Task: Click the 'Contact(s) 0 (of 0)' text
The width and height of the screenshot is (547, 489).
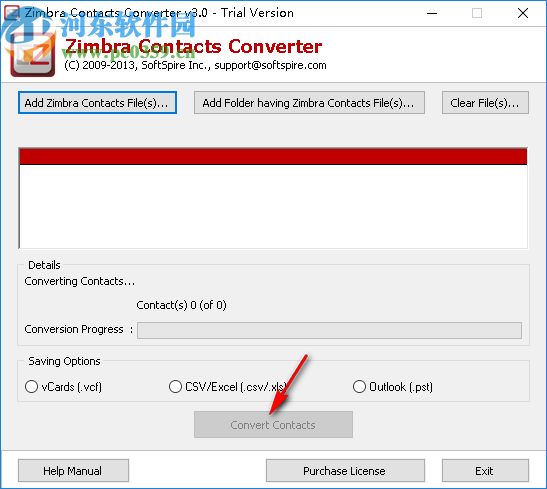Action: (x=181, y=305)
